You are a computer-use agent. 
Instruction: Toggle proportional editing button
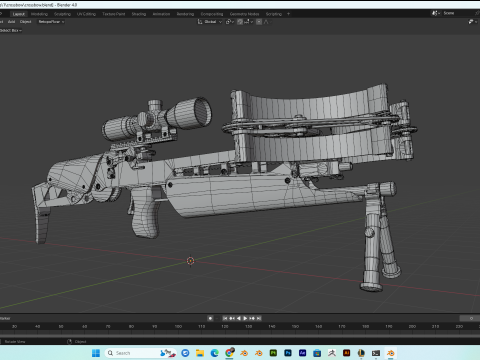(x=259, y=22)
